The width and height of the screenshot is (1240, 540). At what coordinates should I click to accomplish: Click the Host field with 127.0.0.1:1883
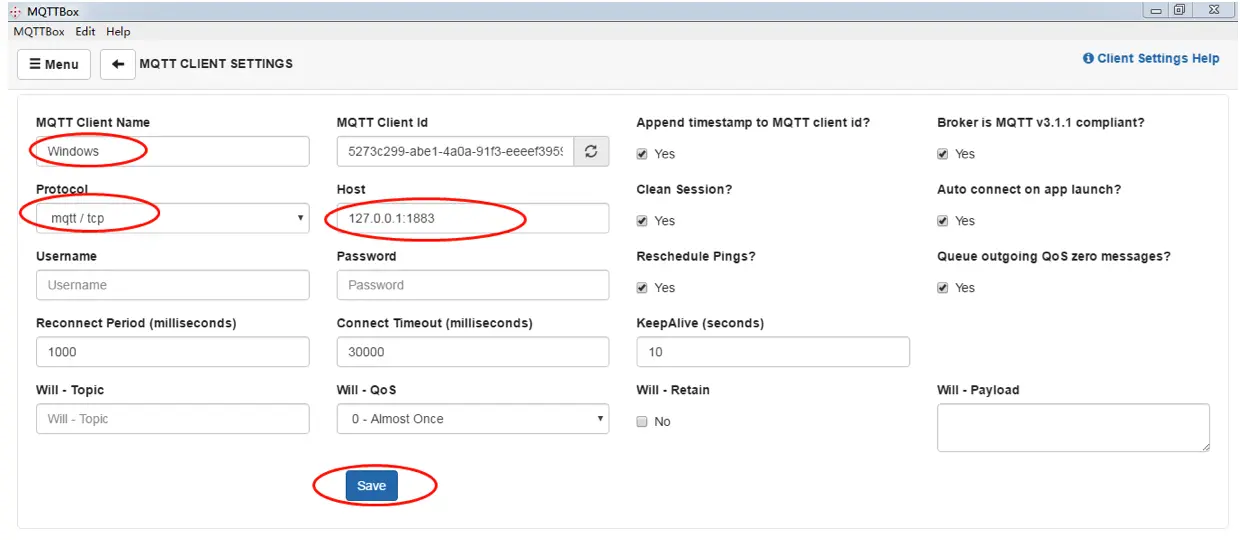point(473,218)
